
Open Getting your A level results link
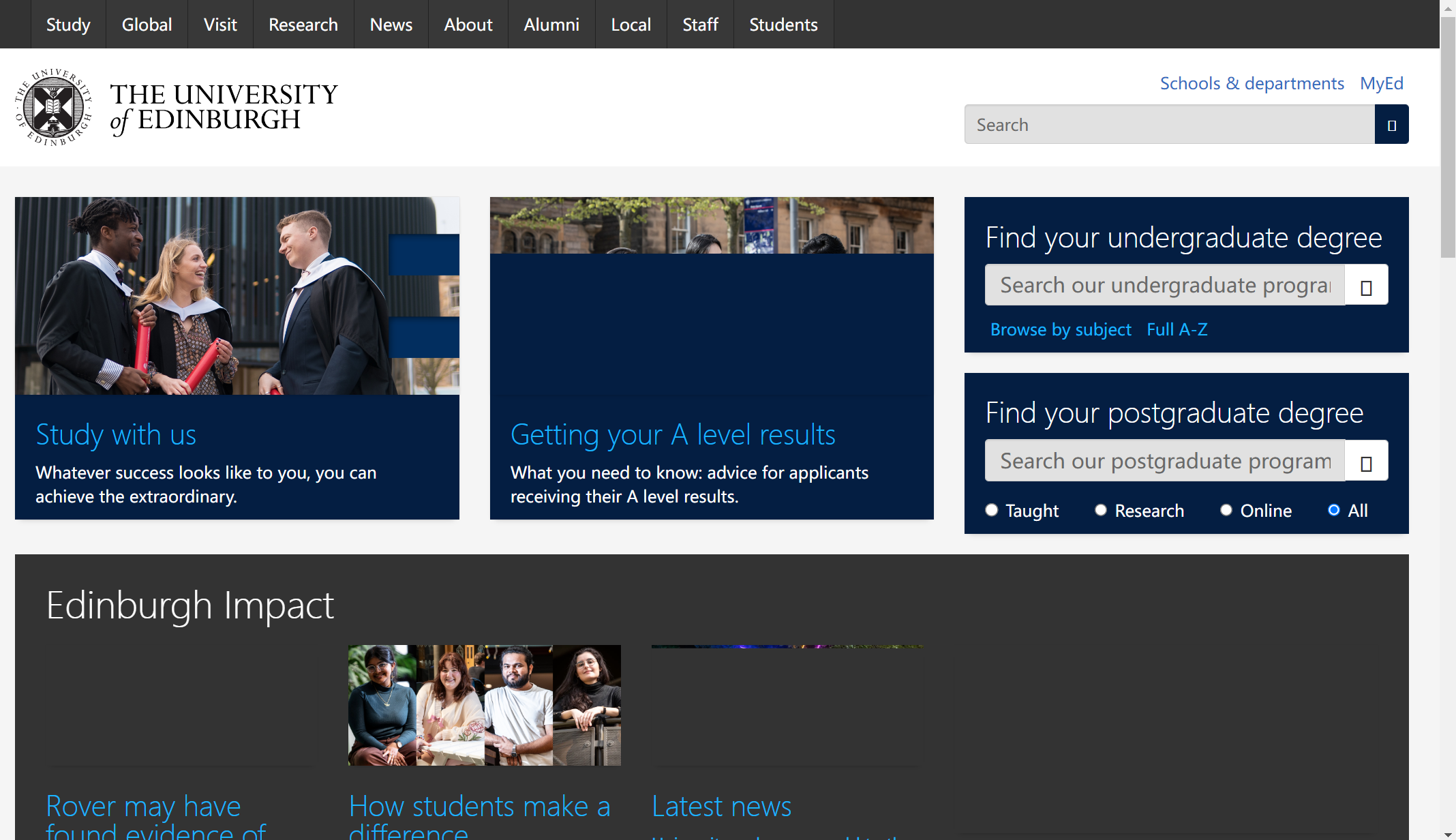673,435
